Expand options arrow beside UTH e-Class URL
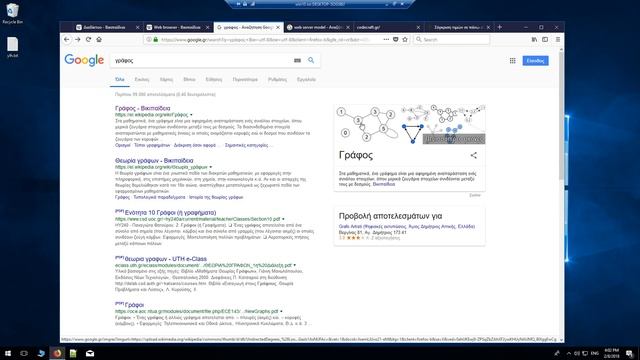Screen dimensions: 640x360 295,265
